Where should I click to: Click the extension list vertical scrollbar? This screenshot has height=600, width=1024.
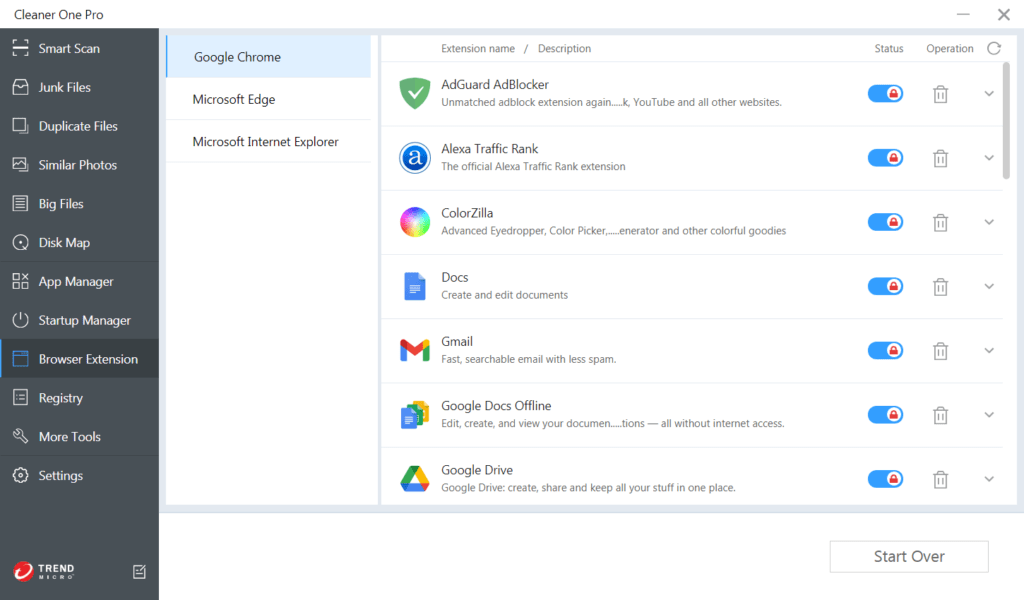point(1006,120)
